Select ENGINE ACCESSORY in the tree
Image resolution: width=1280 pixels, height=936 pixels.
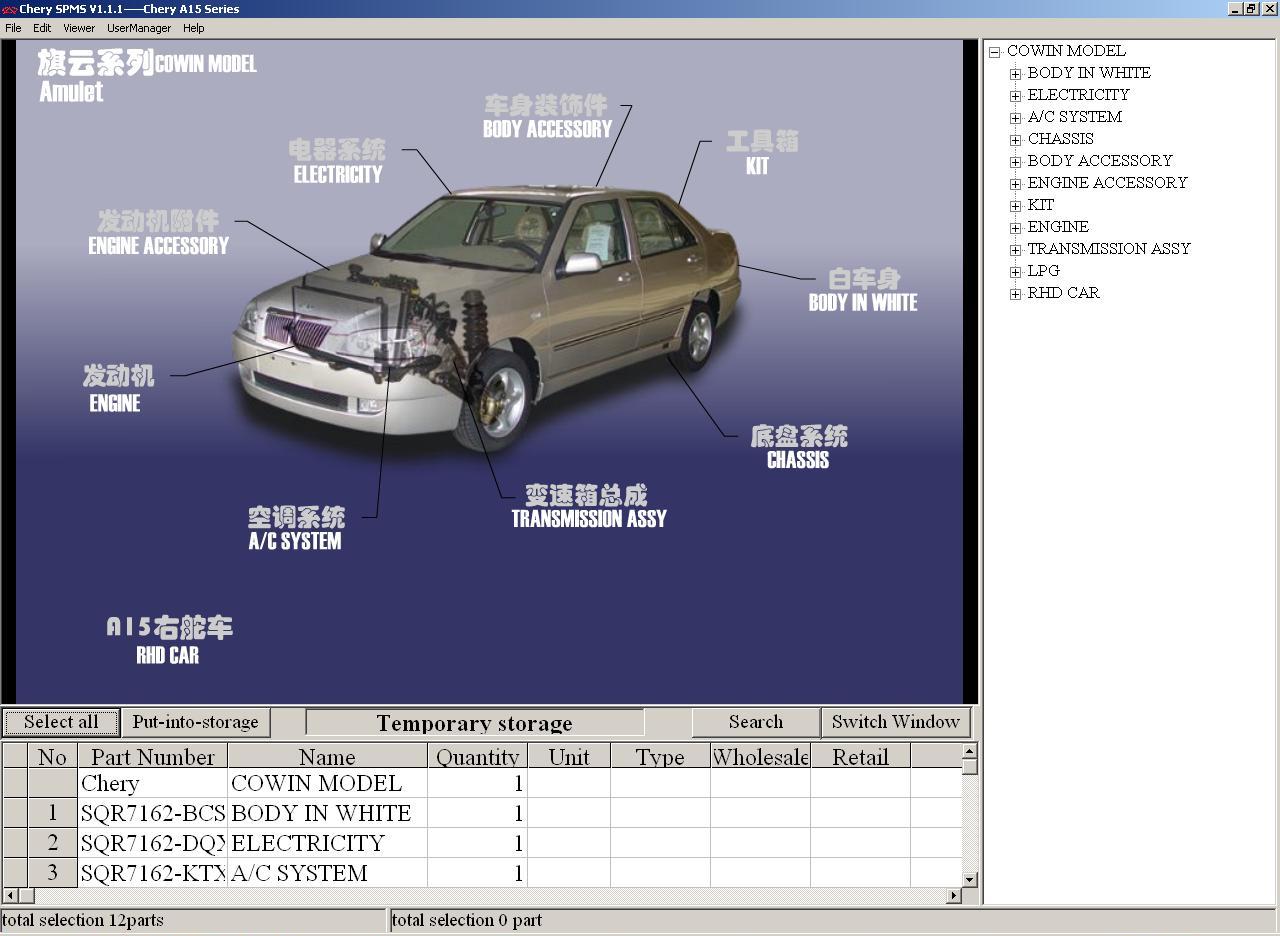point(1107,183)
